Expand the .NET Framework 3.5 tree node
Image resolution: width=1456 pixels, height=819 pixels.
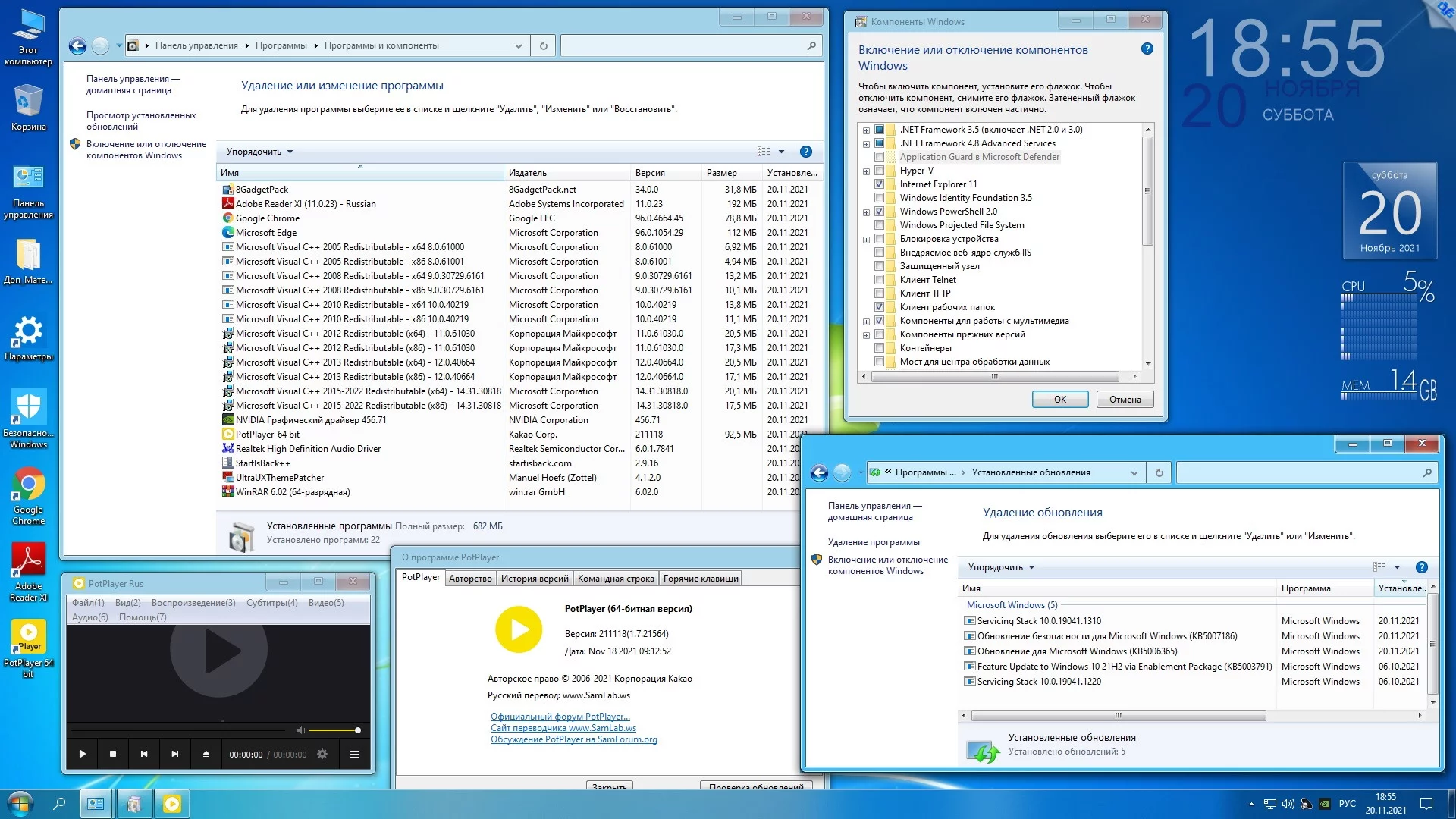point(866,130)
